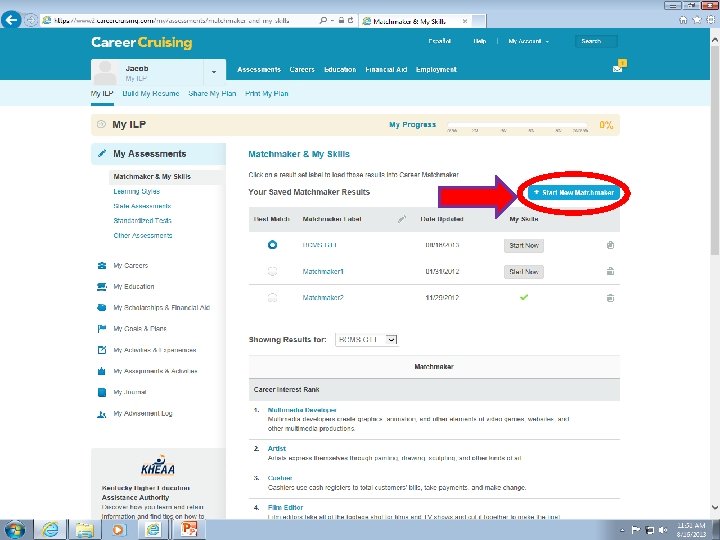The image size is (720, 540).
Task: Click Start New Matchmaker button
Action: click(574, 192)
